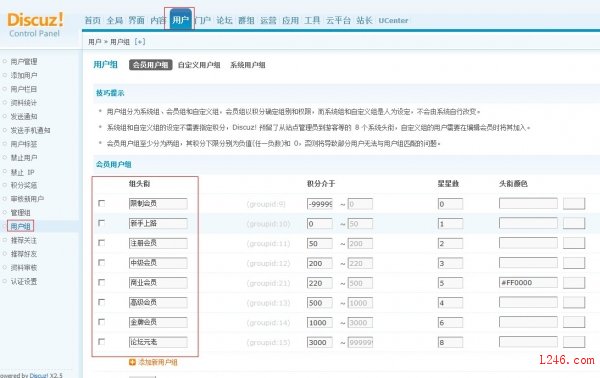Viewport: 600px width, 378px height.
Task: Check the box beside 高级会员
Action: tap(101, 302)
